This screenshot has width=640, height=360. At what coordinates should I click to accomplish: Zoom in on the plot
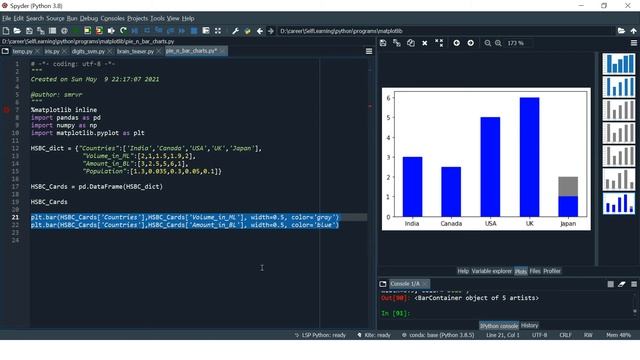[x=498, y=43]
